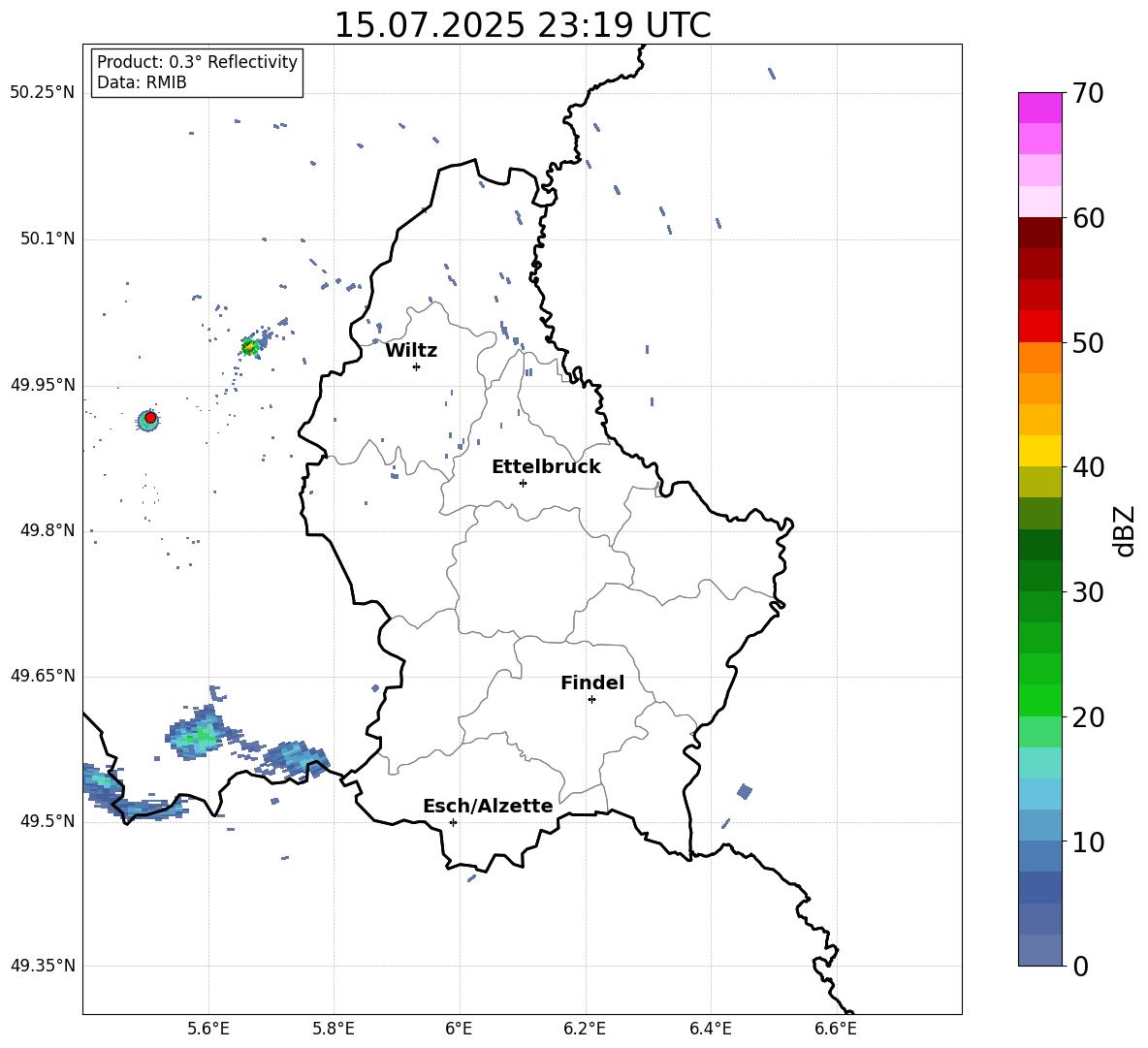The image size is (1148, 1048).
Task: Click the title "15.07.2025 23:19 UTC"
Action: click(x=522, y=25)
